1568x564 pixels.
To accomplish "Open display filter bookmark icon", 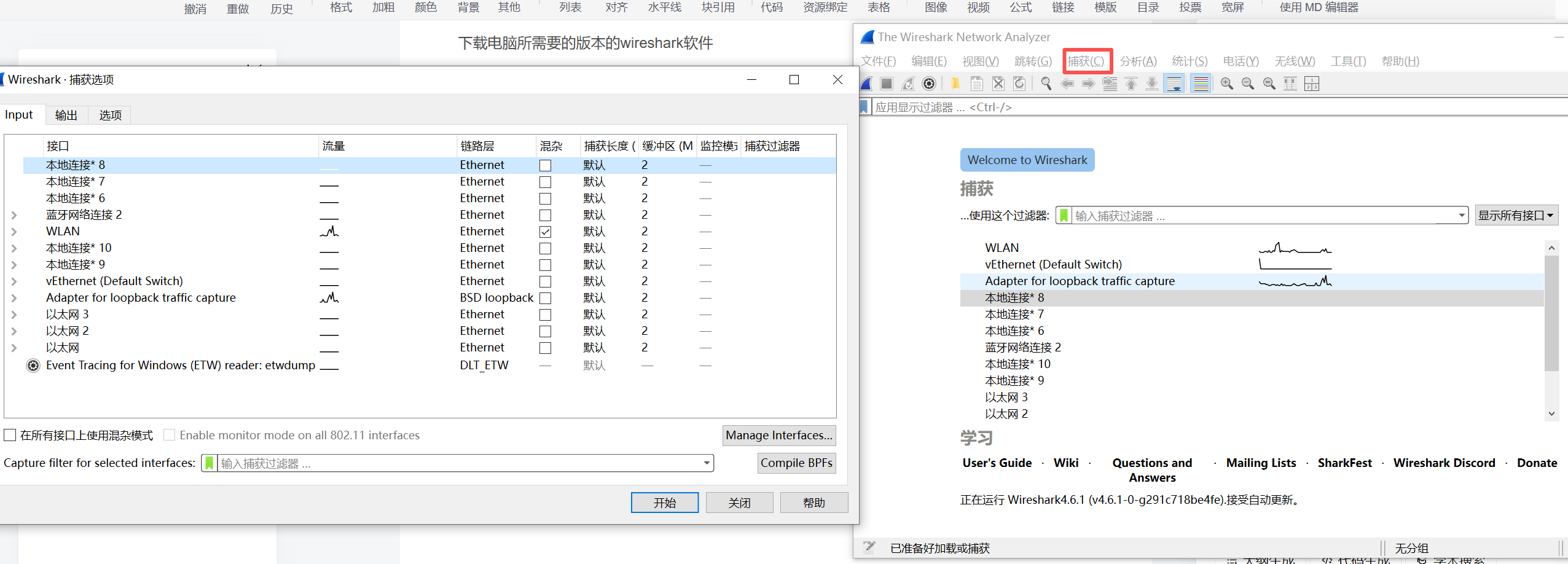I will 864,107.
